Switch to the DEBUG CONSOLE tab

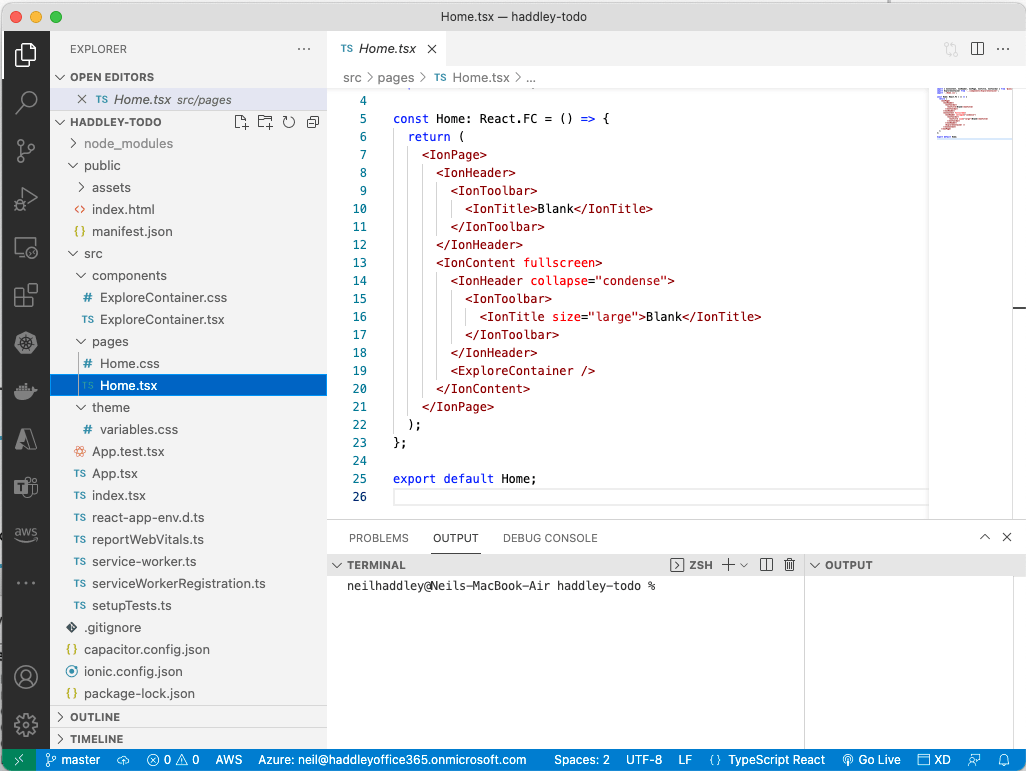coord(550,538)
